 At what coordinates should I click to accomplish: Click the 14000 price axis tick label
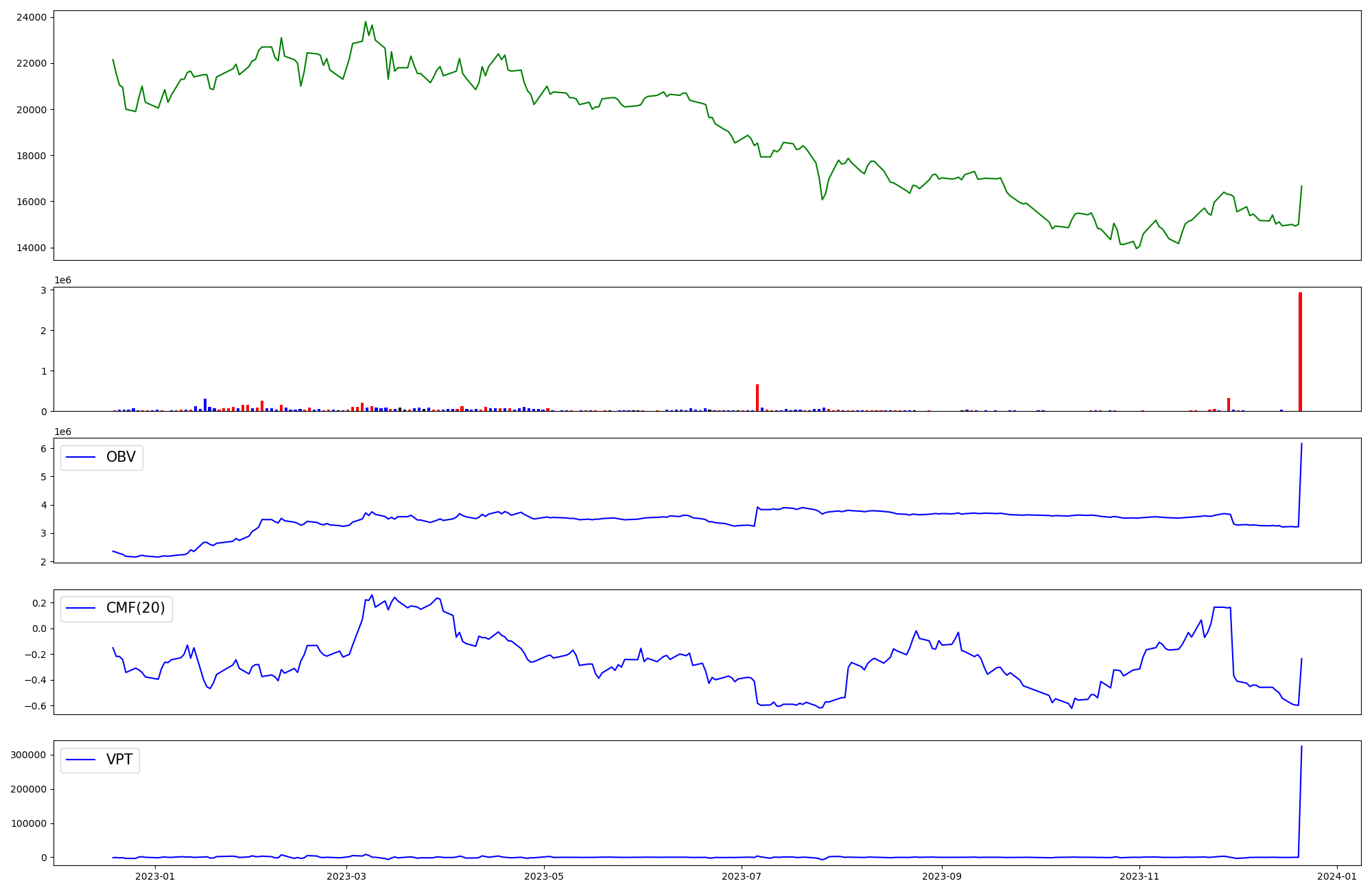(x=30, y=248)
